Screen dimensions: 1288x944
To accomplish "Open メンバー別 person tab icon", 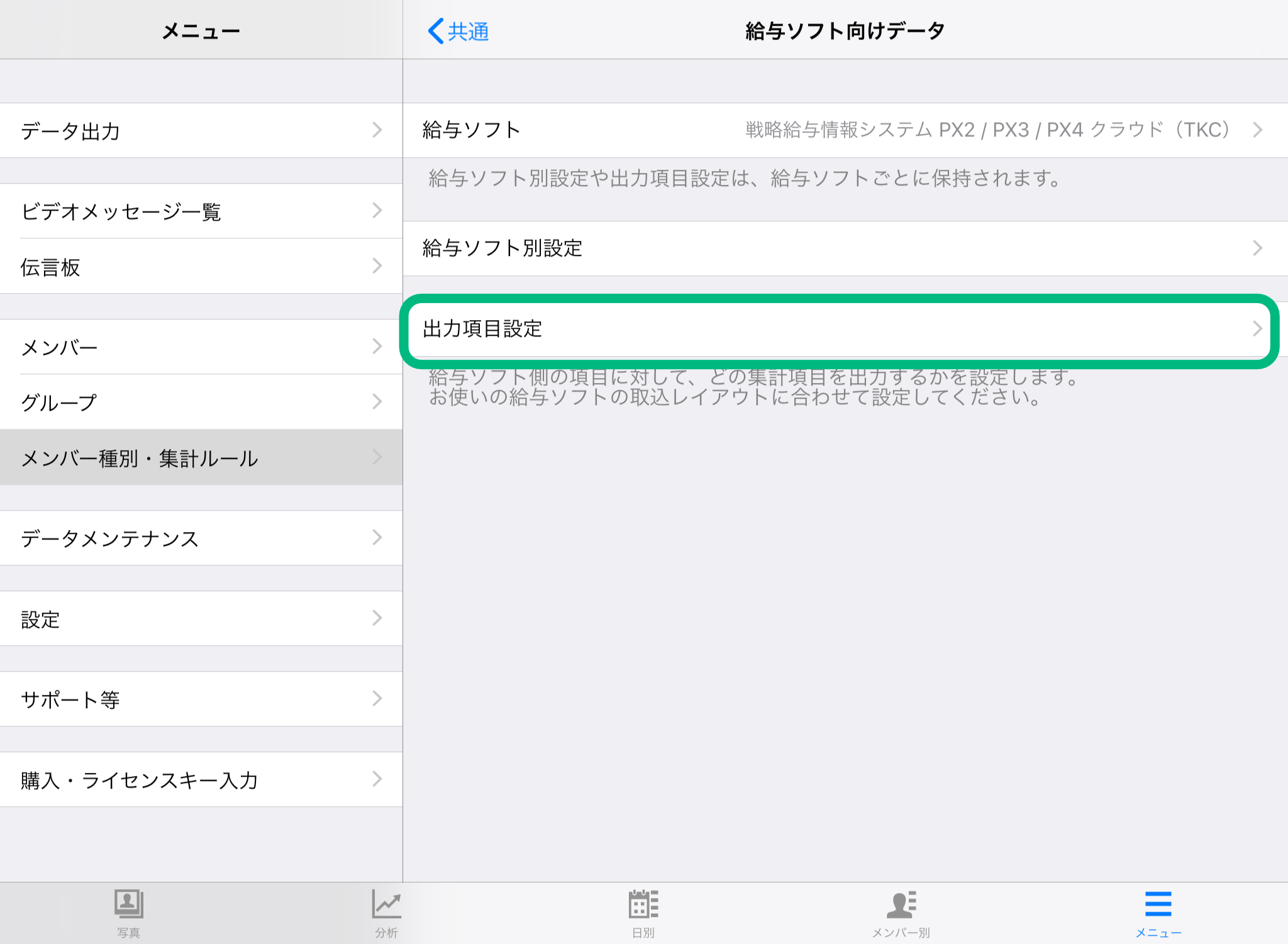I will click(x=901, y=905).
